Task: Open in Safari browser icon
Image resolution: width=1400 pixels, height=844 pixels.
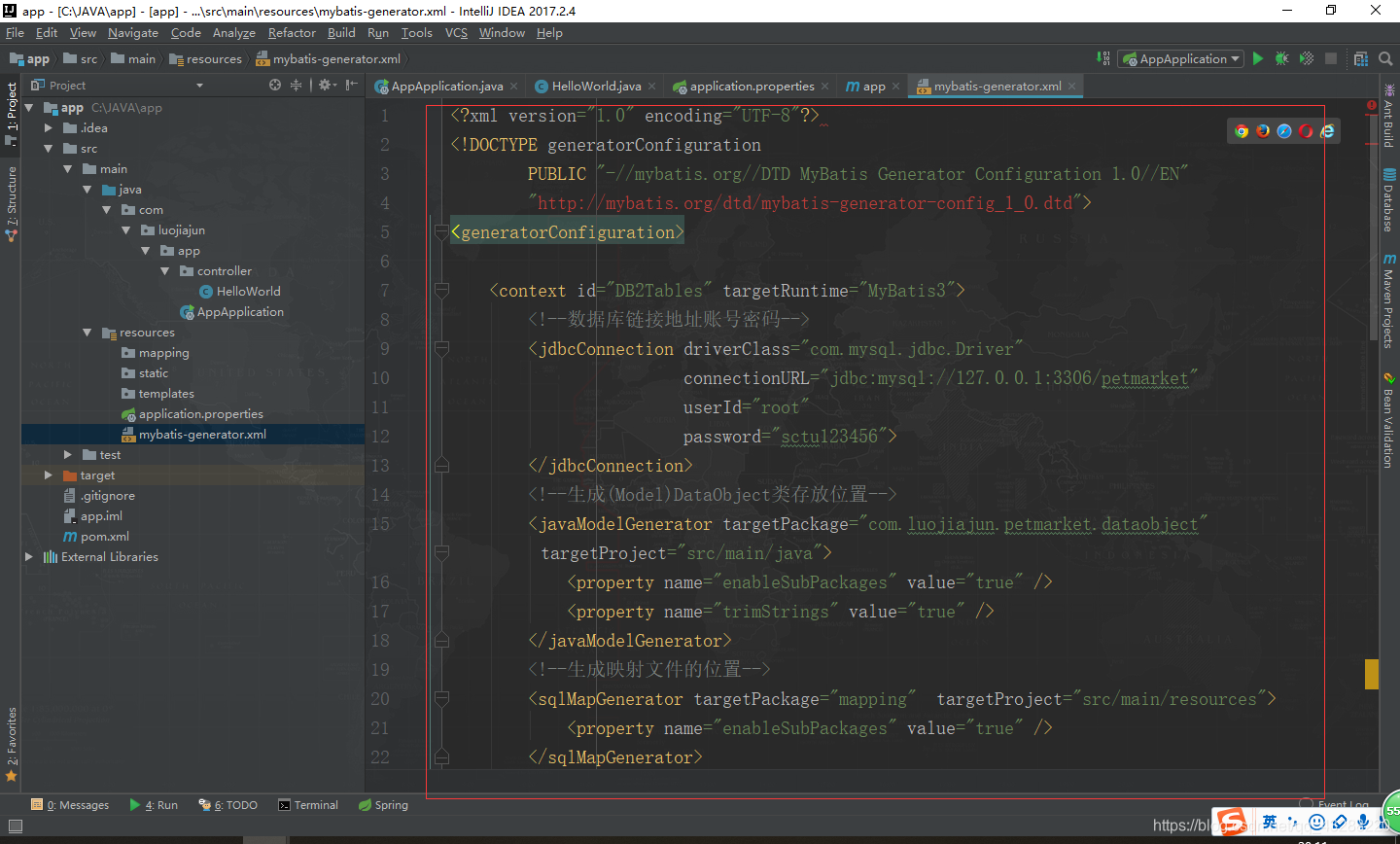Action: [x=1284, y=131]
